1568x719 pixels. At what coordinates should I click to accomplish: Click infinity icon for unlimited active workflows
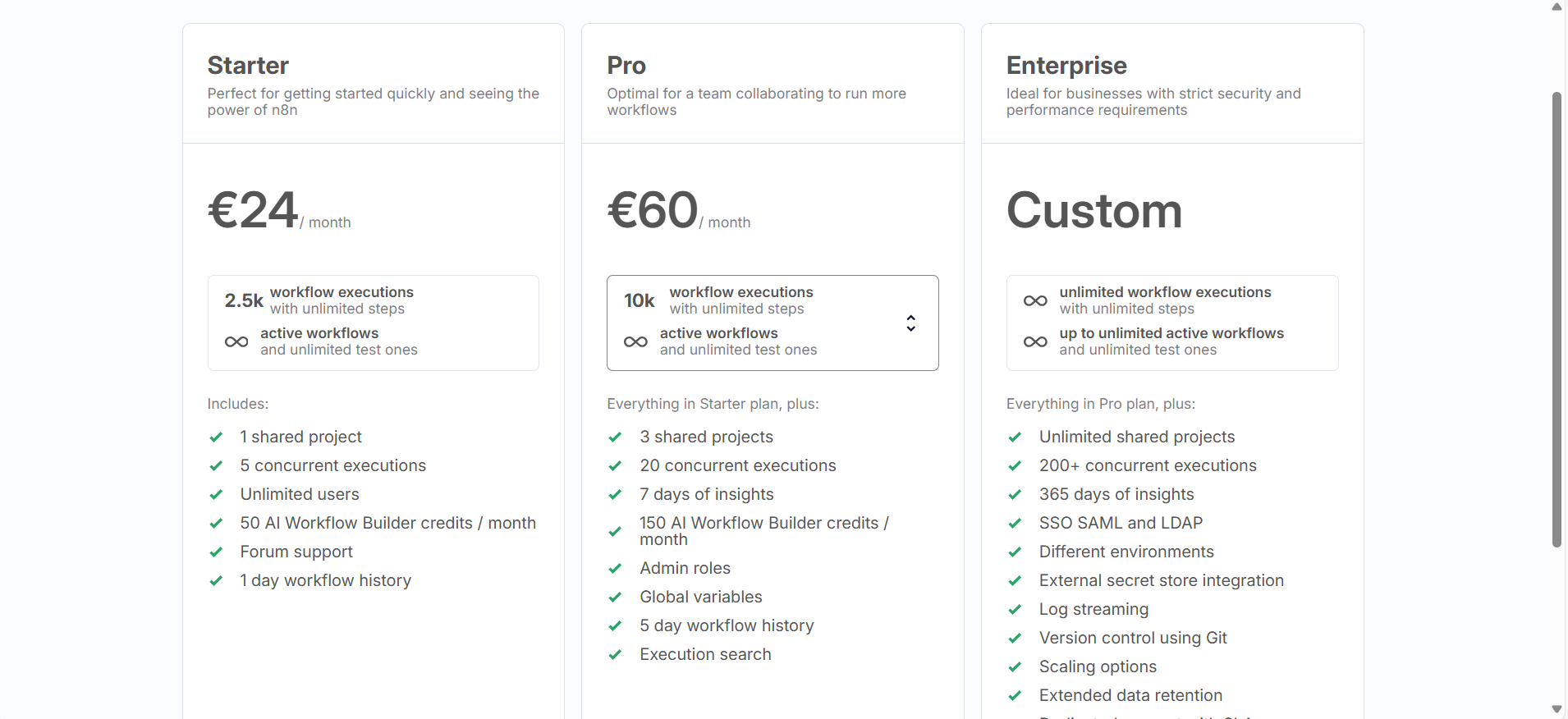(1035, 341)
